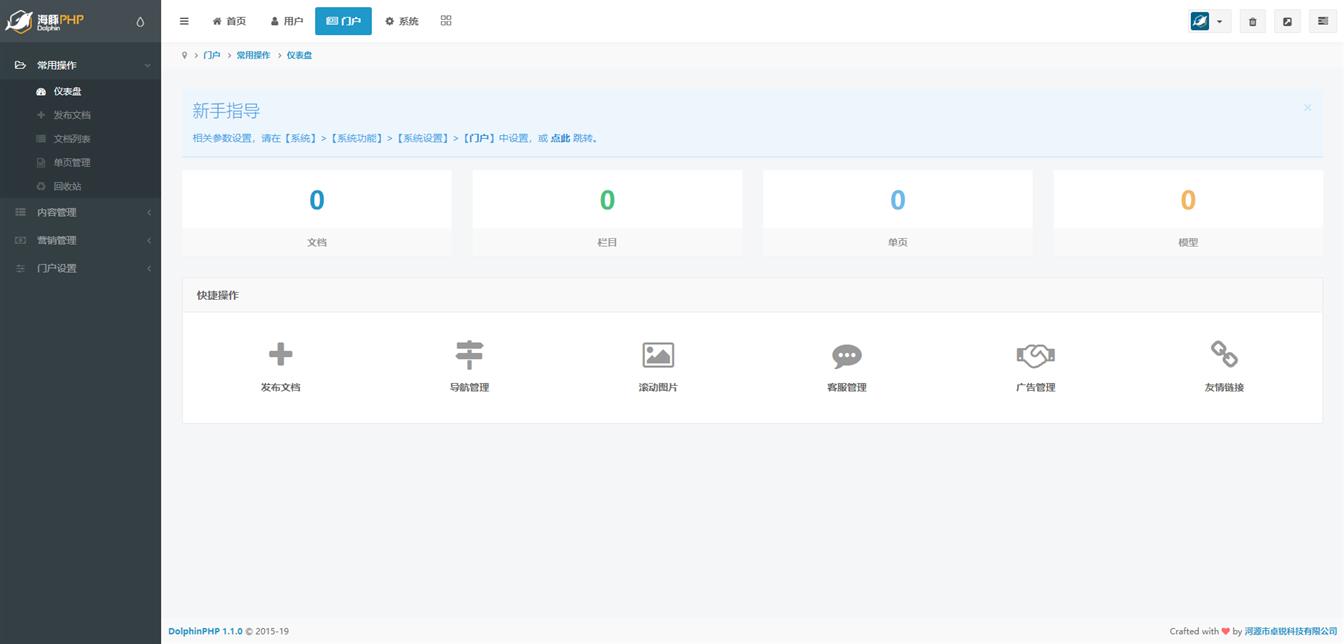Open the dolphin avatar user dropdown
This screenshot has height=644, width=1344.
point(1208,21)
